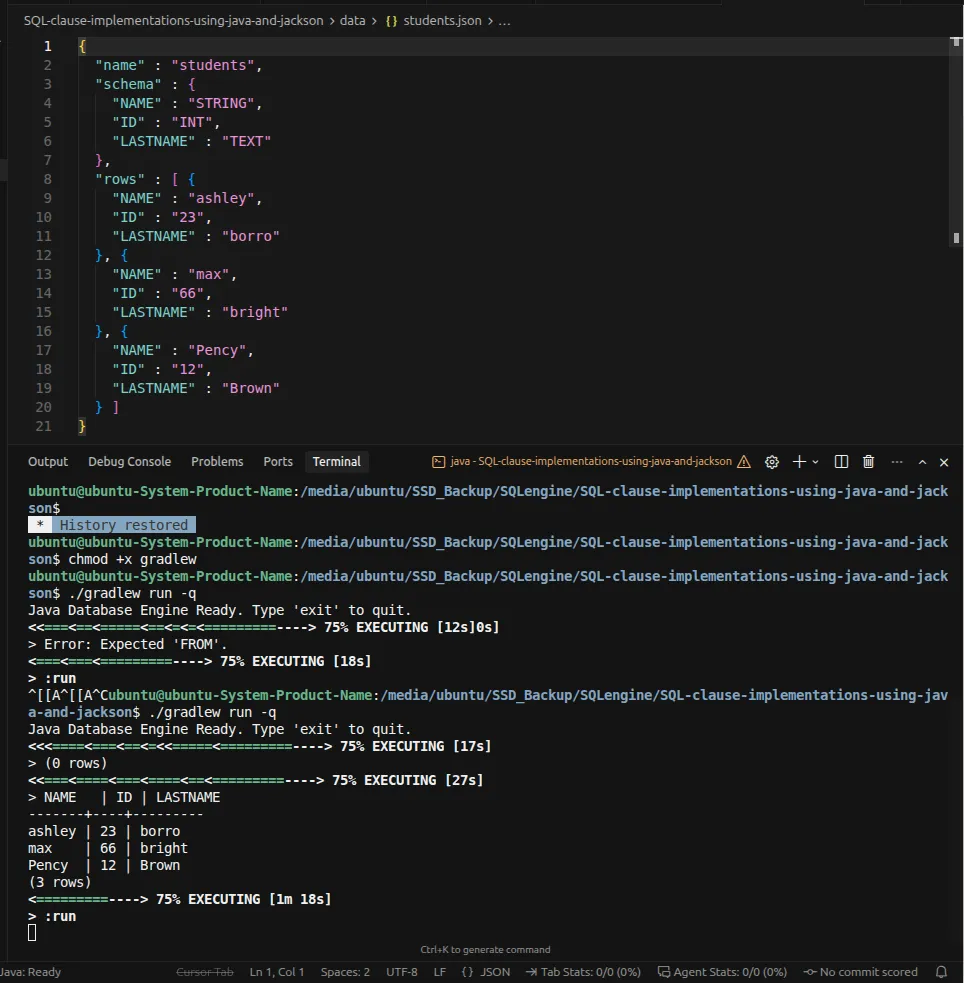Create a new terminal with plus icon
The height and width of the screenshot is (983, 964).
point(799,462)
